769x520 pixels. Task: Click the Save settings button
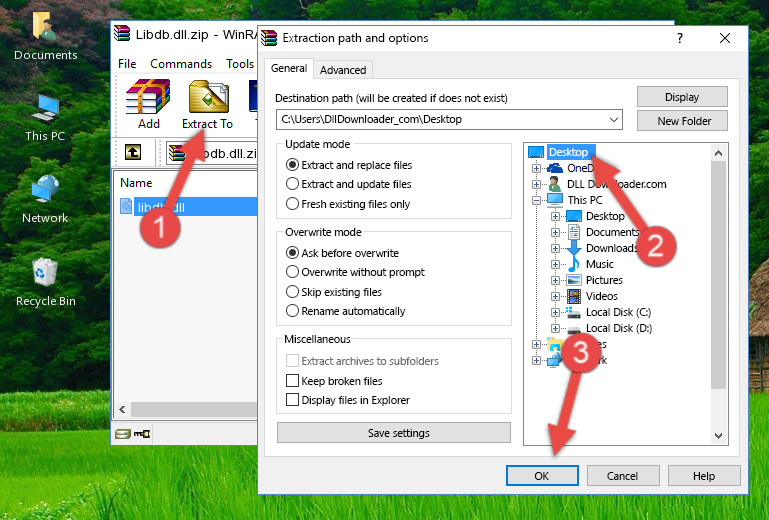point(394,433)
